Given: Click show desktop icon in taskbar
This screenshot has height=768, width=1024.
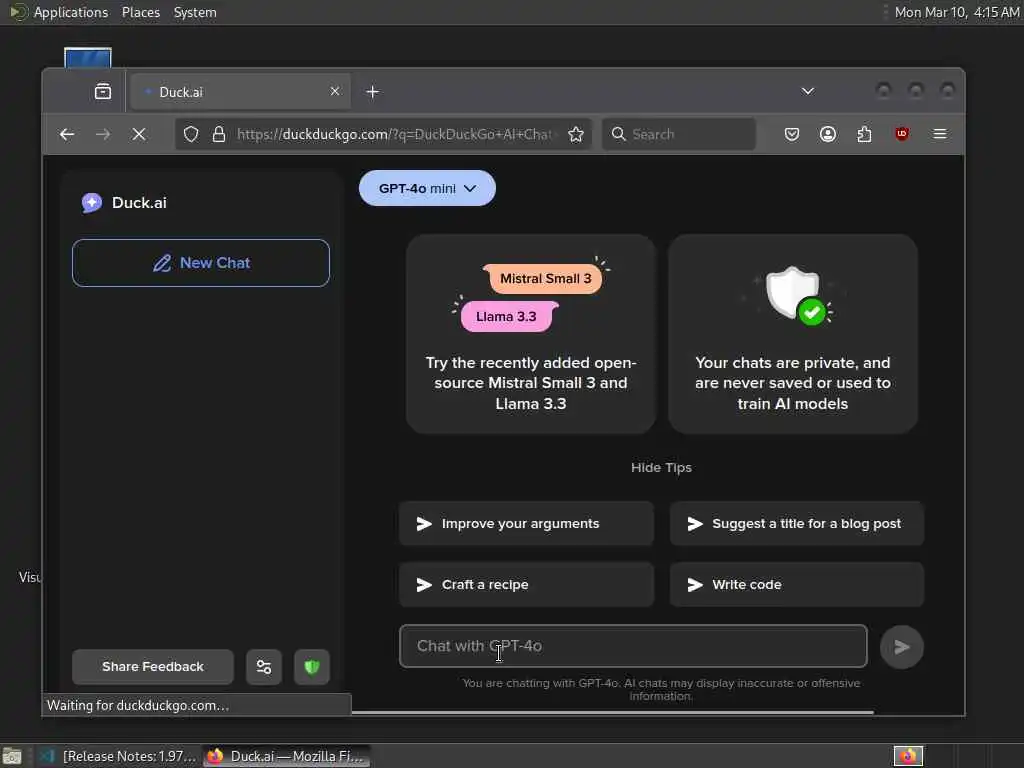Looking at the screenshot, I should (12, 756).
